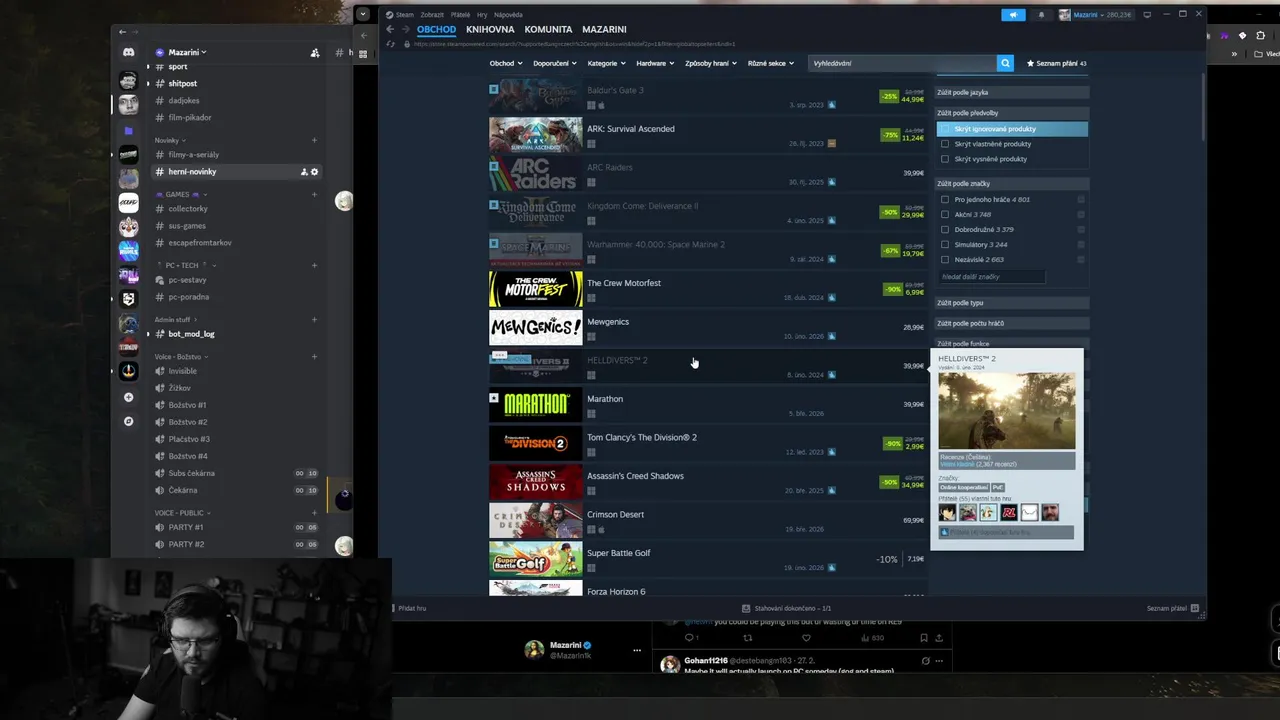Open the Doporučení dropdown

pyautogui.click(x=555, y=63)
